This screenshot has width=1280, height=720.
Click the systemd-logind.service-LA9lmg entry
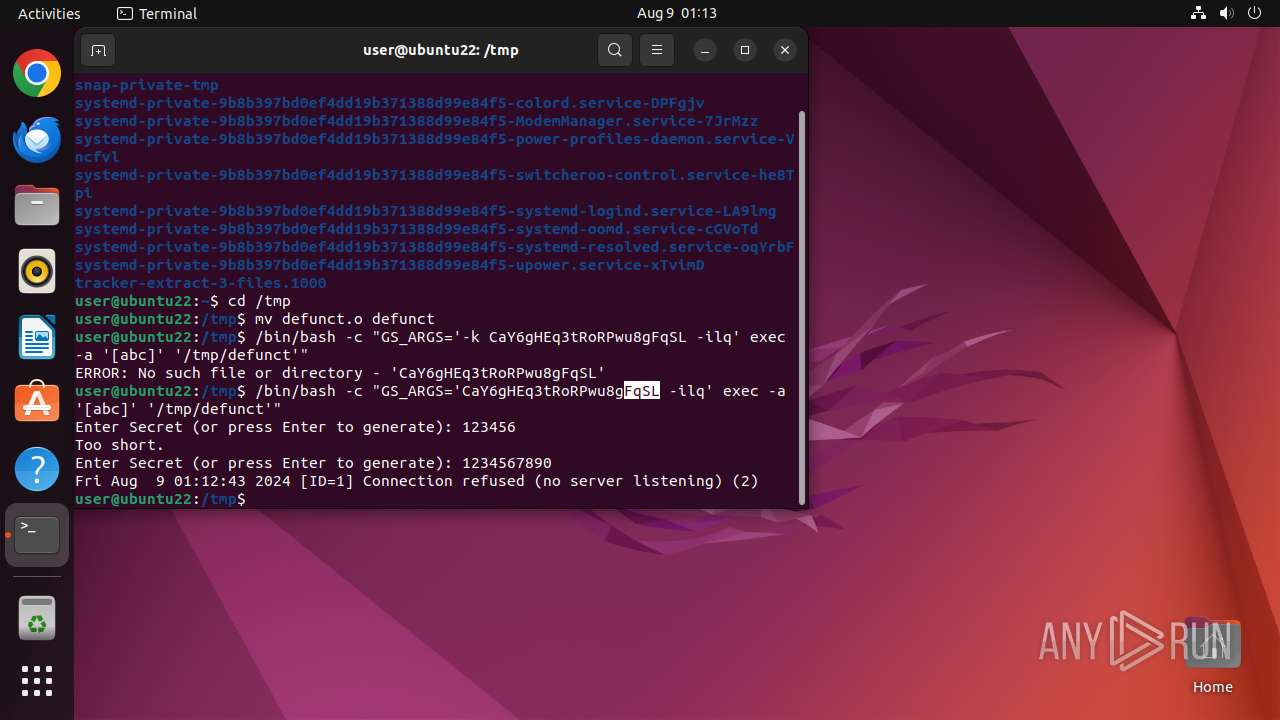coord(425,211)
